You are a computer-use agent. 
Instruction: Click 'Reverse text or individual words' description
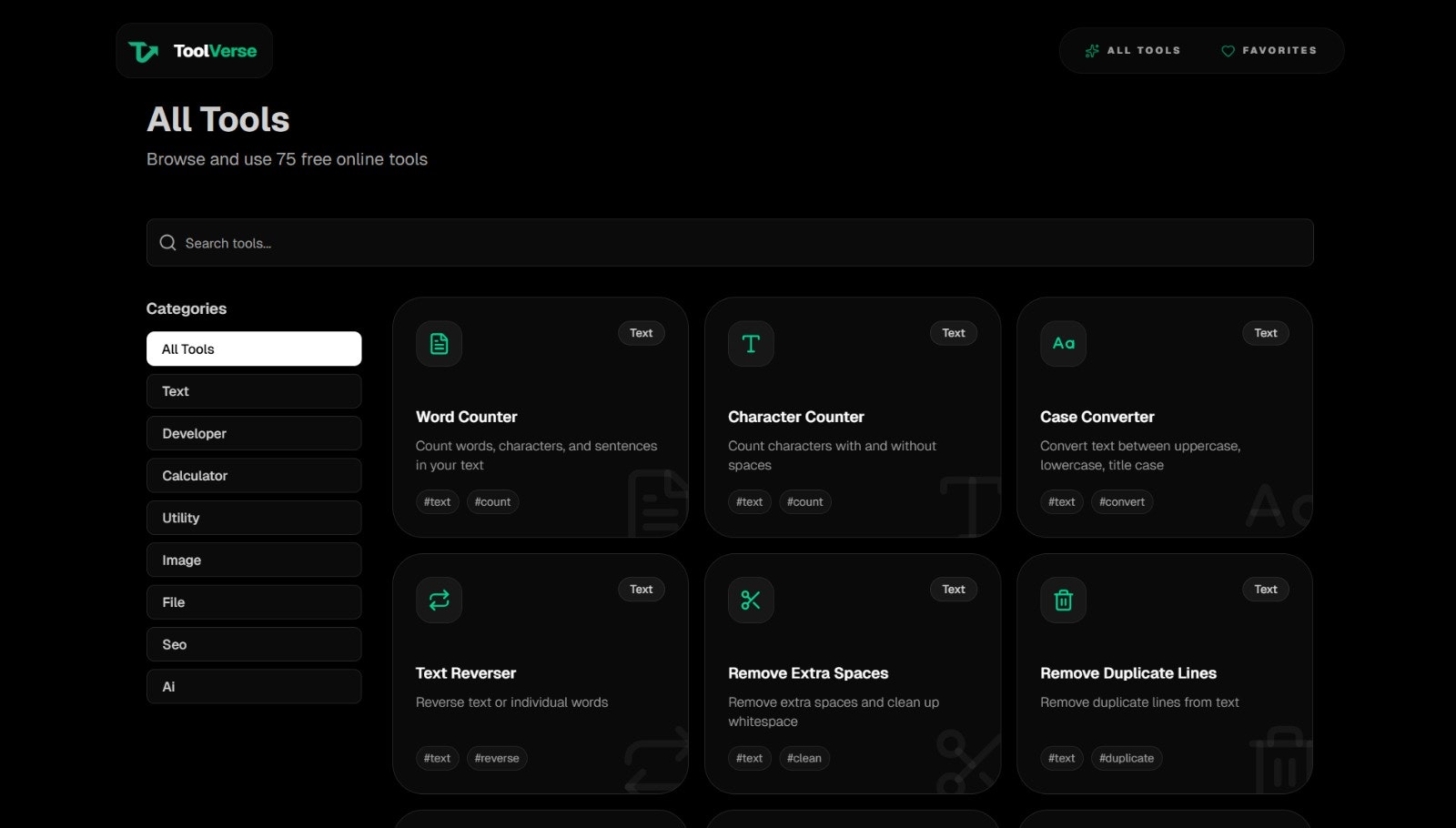511,702
